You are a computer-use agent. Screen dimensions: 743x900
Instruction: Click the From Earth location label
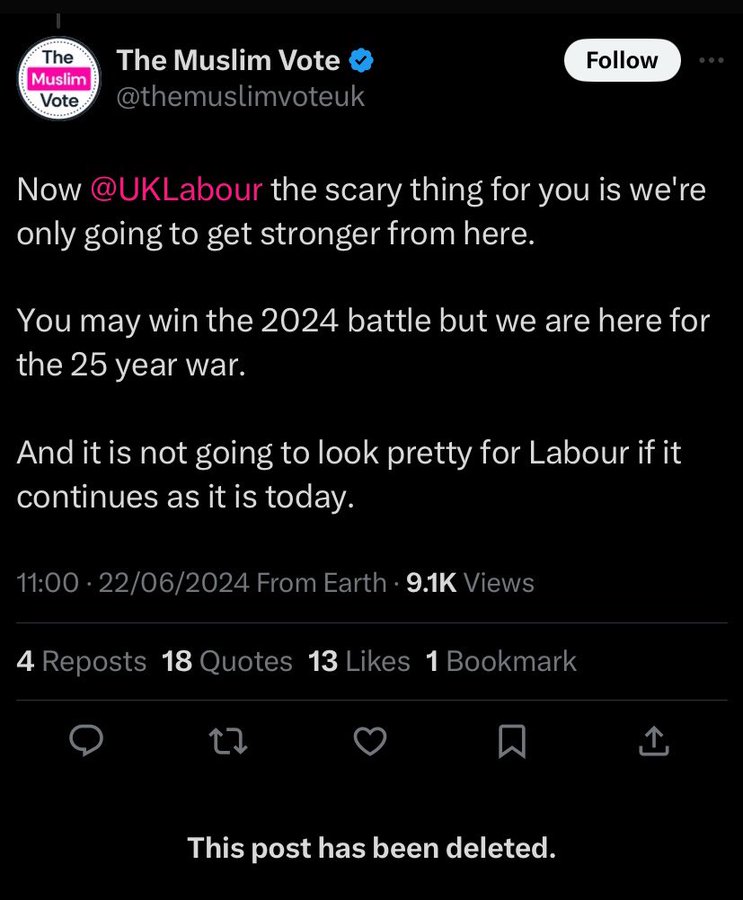tap(322, 583)
